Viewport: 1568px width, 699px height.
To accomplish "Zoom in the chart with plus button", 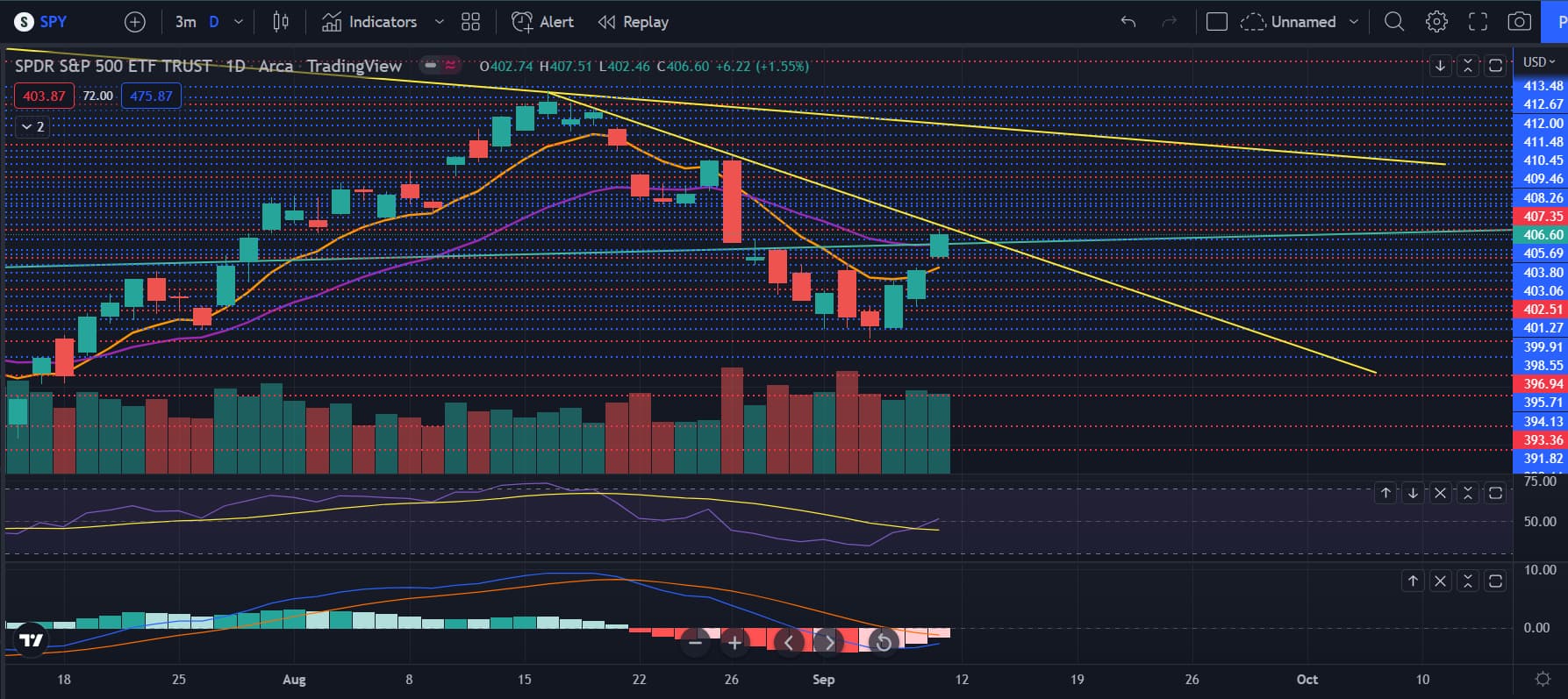I will pyautogui.click(x=735, y=642).
